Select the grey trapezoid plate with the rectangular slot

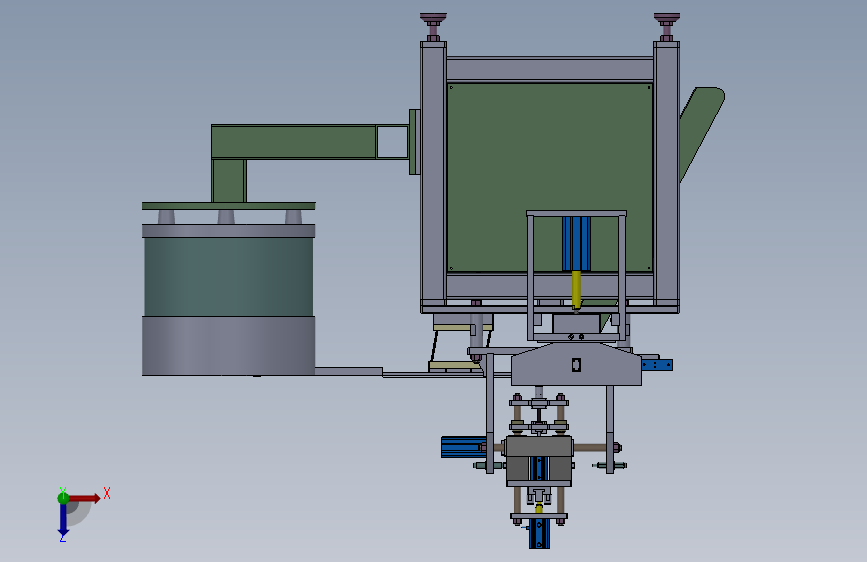click(x=576, y=364)
